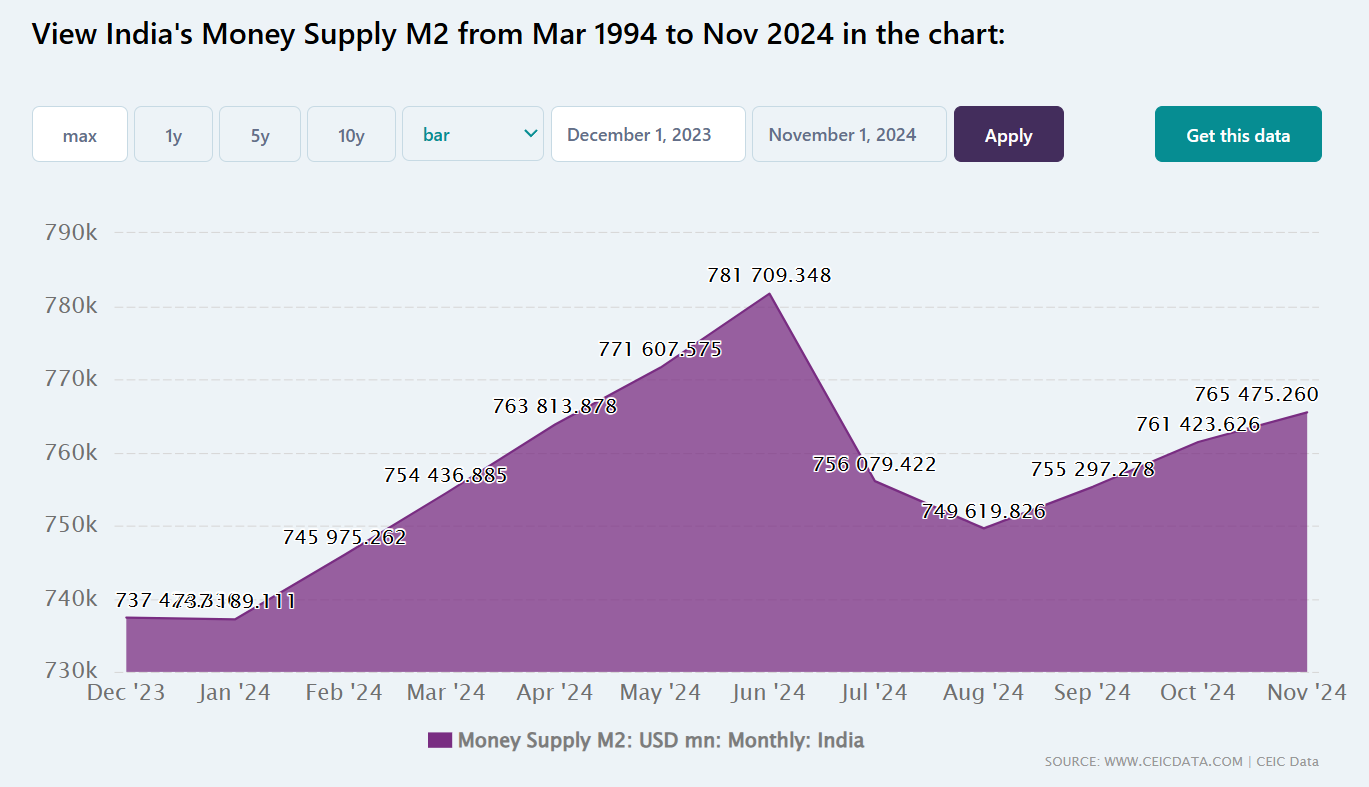Click the November 1, 2024 end date field
Viewport: 1369px width, 787px height.
click(x=849, y=134)
